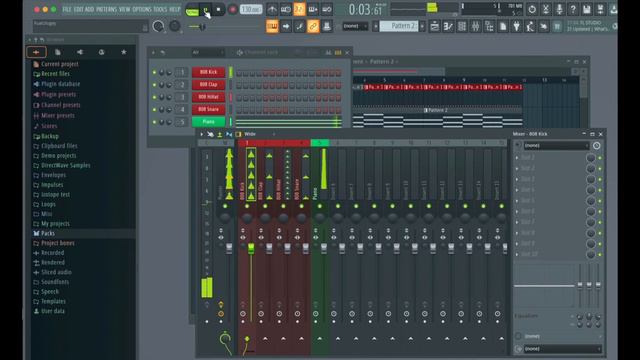Click the orange typing keyboard icon
640x360 pixels.
pyautogui.click(x=272, y=27)
